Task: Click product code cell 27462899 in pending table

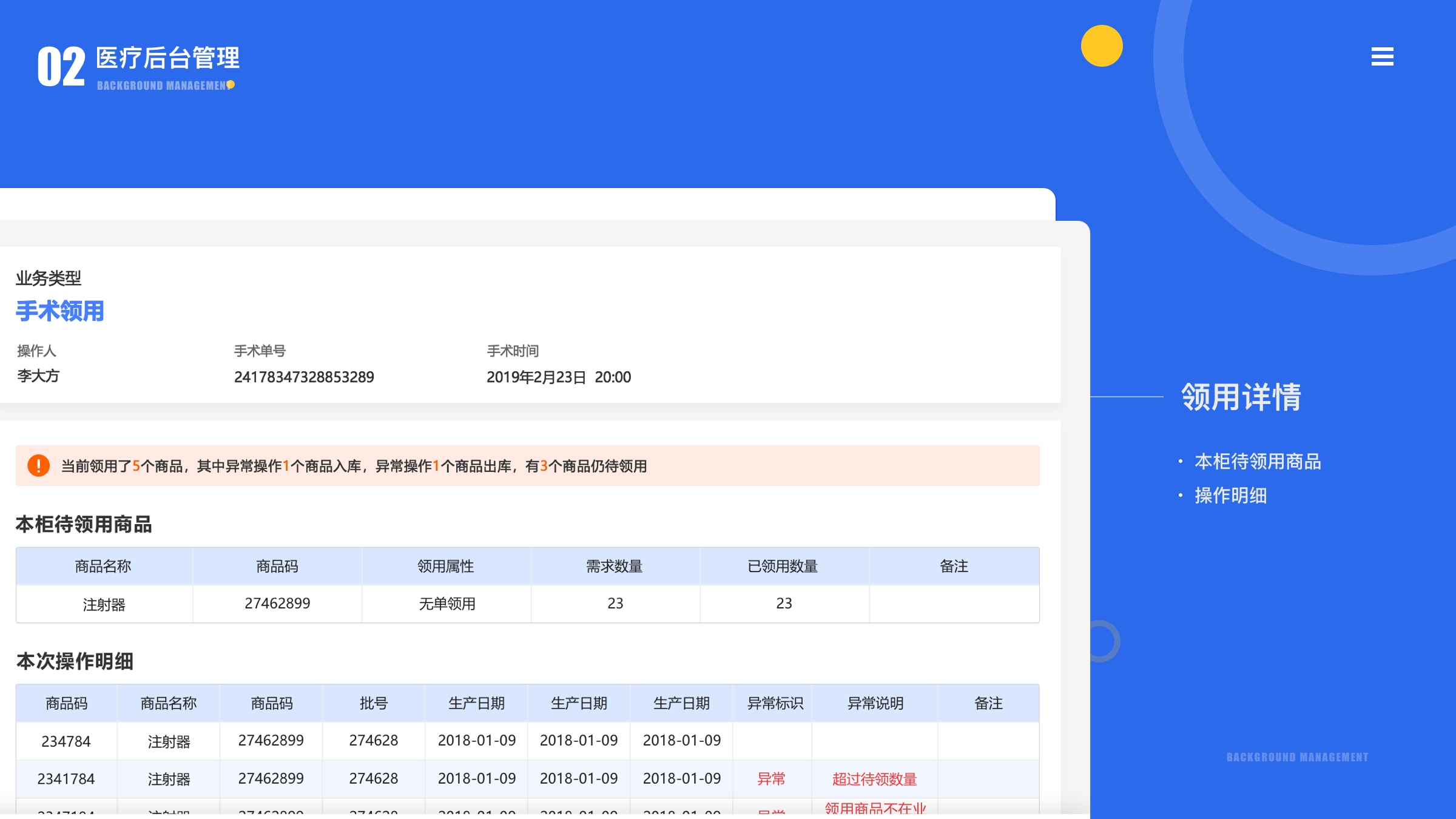Action: (x=277, y=603)
